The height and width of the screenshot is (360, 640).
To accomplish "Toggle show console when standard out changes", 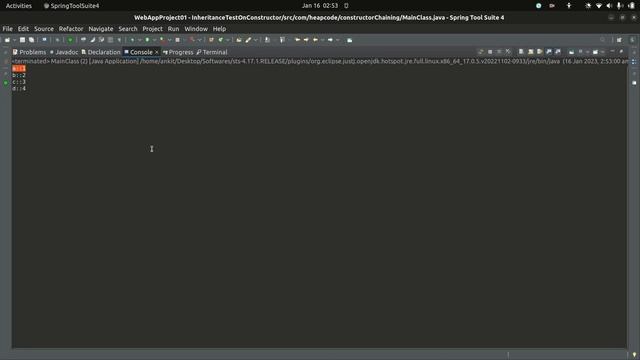I will point(549,52).
